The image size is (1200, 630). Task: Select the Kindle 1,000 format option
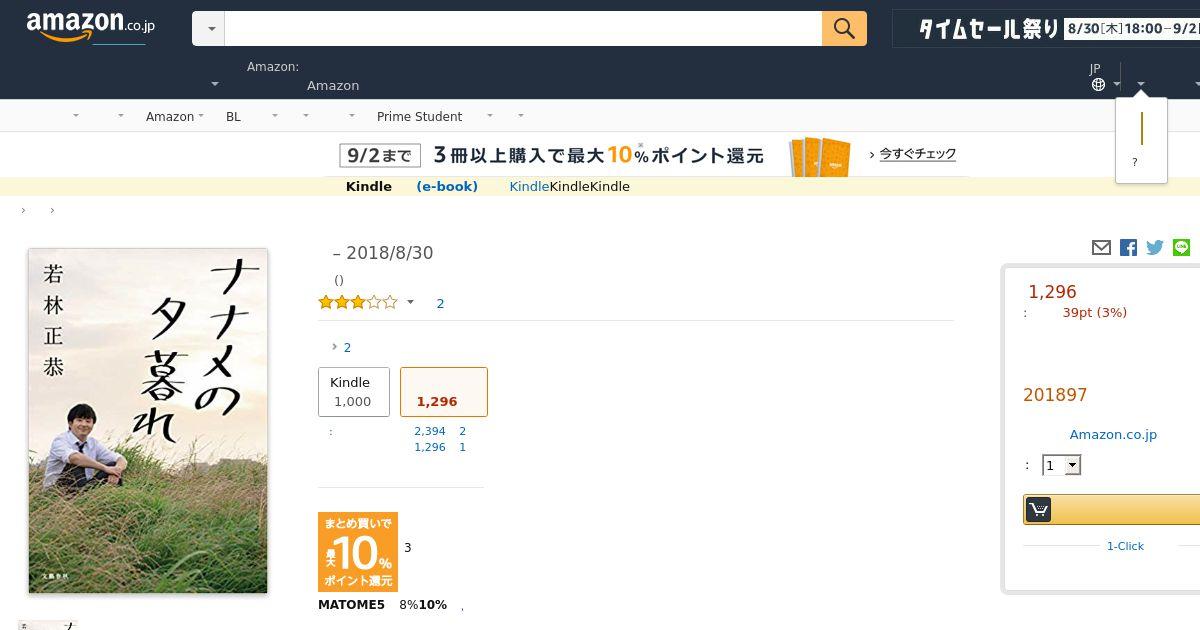(353, 392)
